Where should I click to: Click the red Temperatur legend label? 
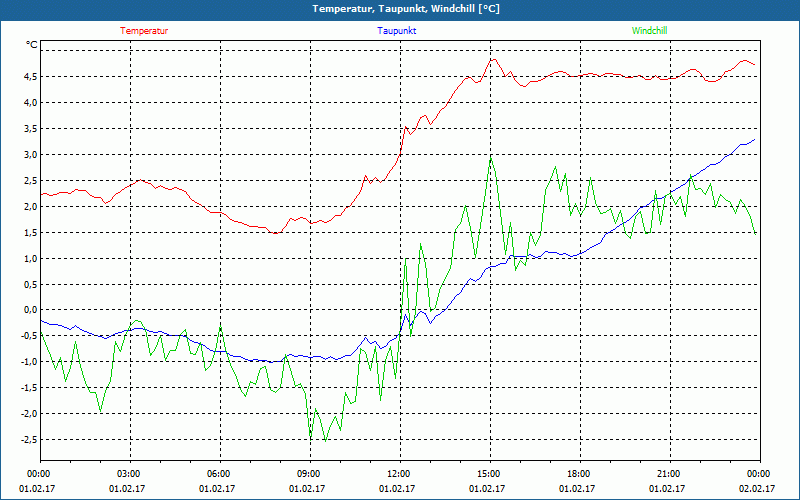[144, 31]
